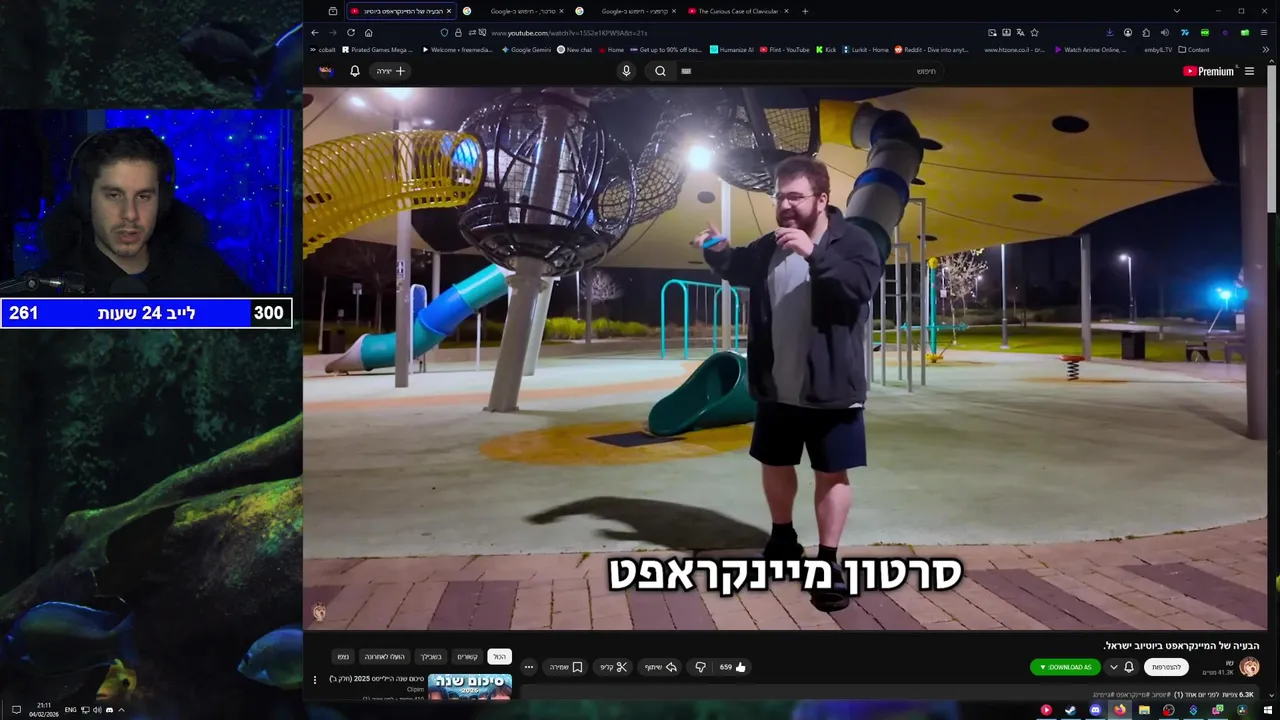The width and height of the screenshot is (1280, 720).
Task: Select the 'בשבילך' filter chip
Action: coord(431,657)
